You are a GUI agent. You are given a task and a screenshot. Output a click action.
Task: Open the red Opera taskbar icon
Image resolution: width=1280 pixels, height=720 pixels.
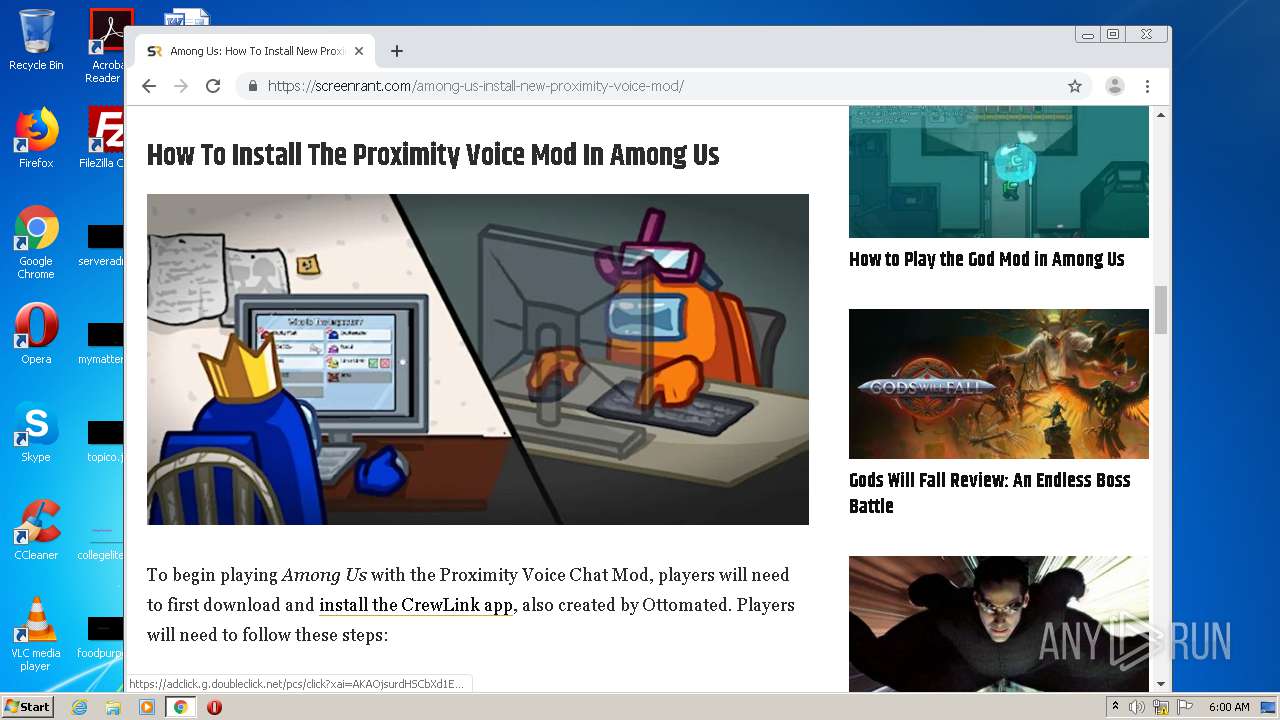click(214, 707)
